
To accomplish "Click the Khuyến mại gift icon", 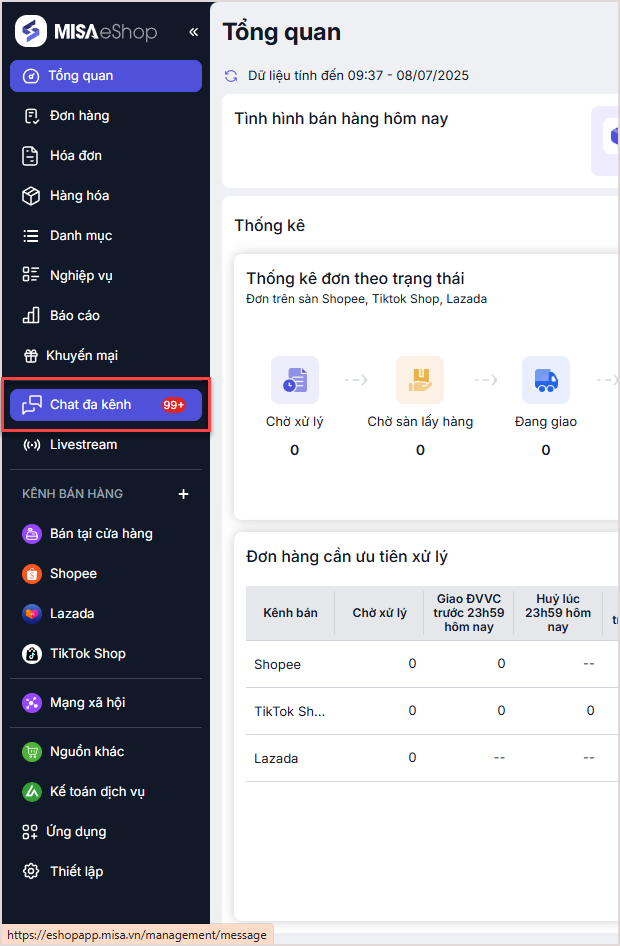I will click(x=30, y=356).
